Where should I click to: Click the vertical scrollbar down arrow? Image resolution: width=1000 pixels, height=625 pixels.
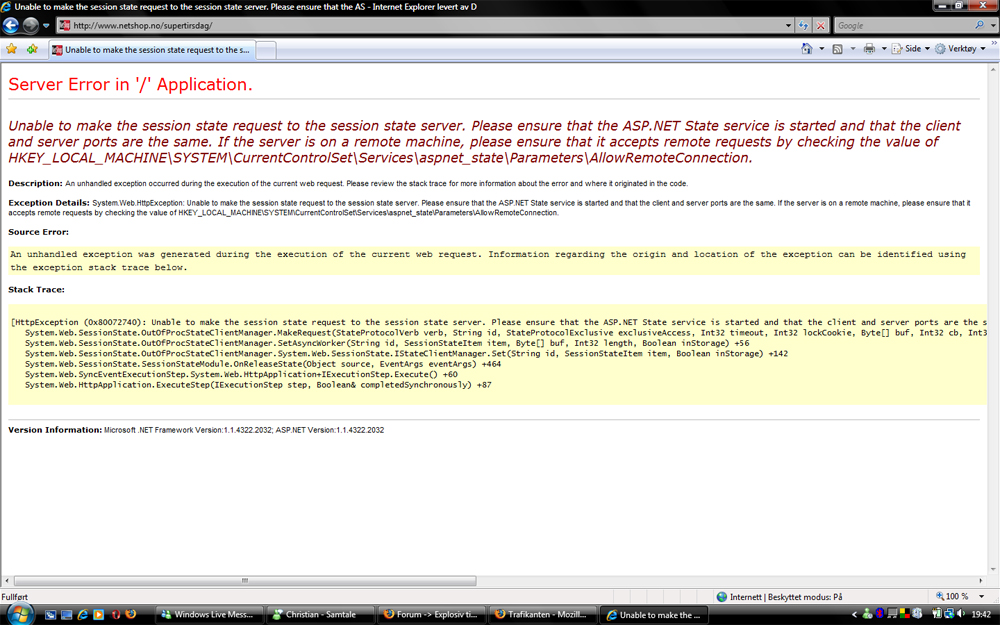coord(994,569)
